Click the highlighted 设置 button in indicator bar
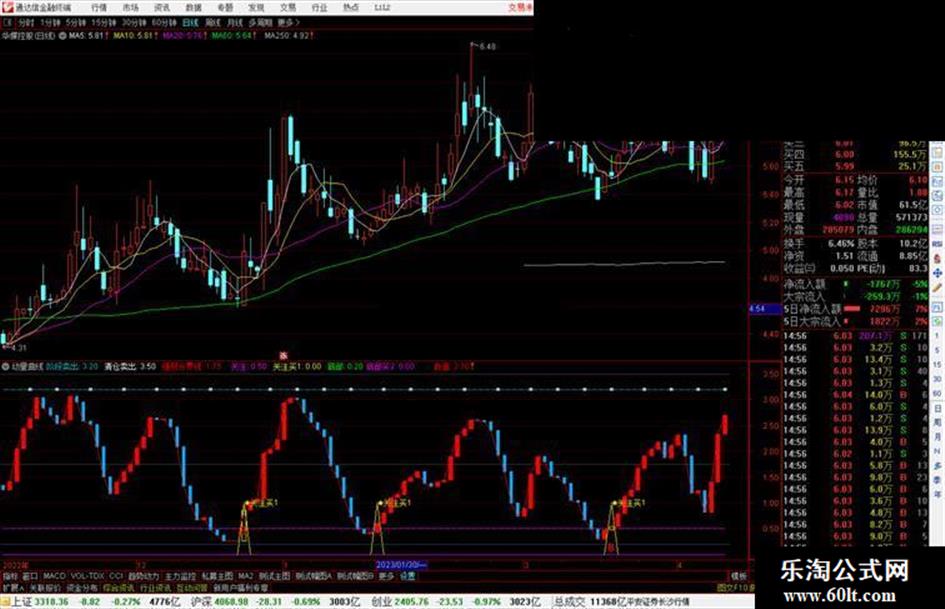Viewport: 945px width, 609px height. [x=408, y=576]
